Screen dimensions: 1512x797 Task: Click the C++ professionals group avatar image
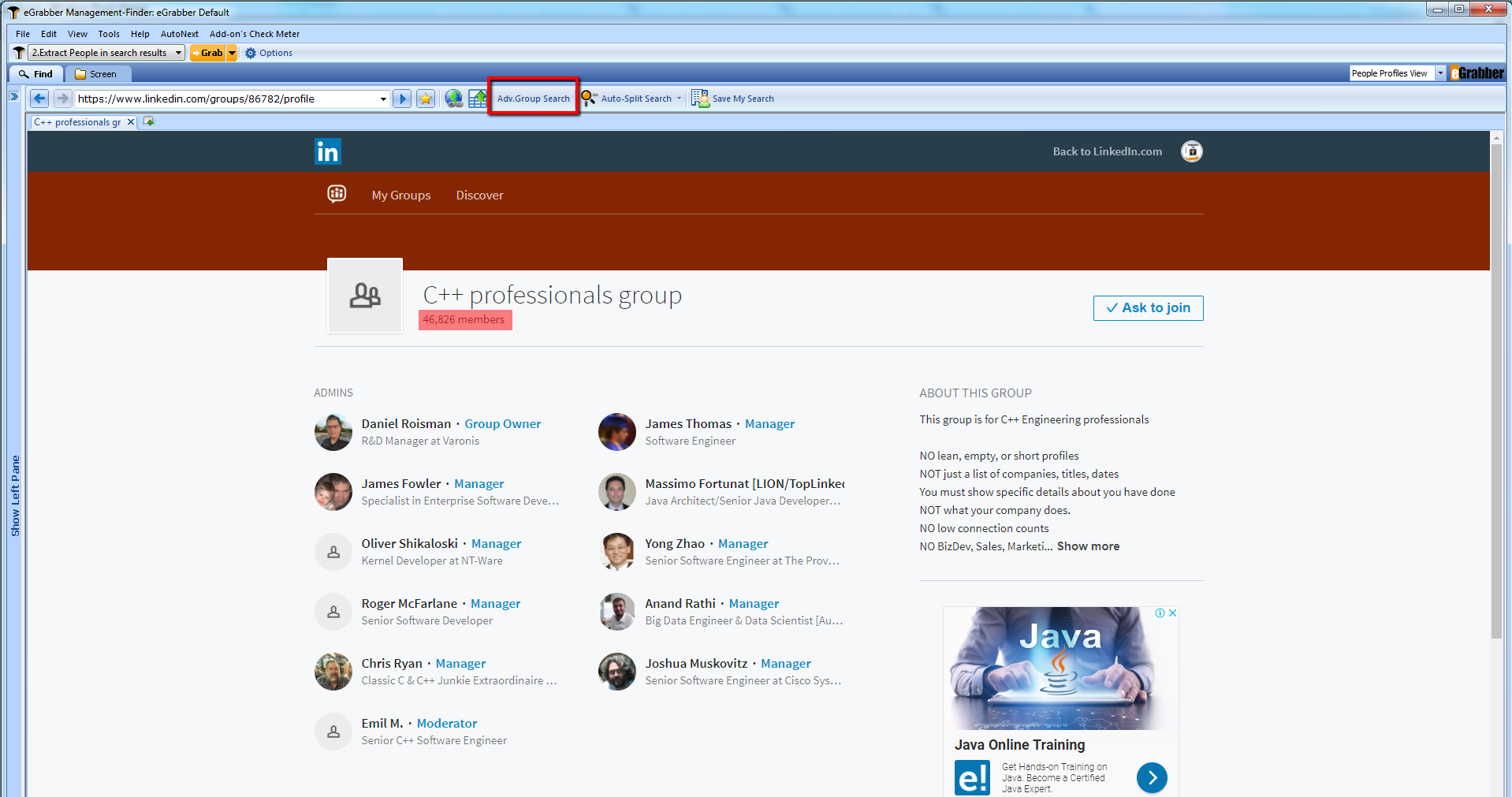click(x=365, y=296)
